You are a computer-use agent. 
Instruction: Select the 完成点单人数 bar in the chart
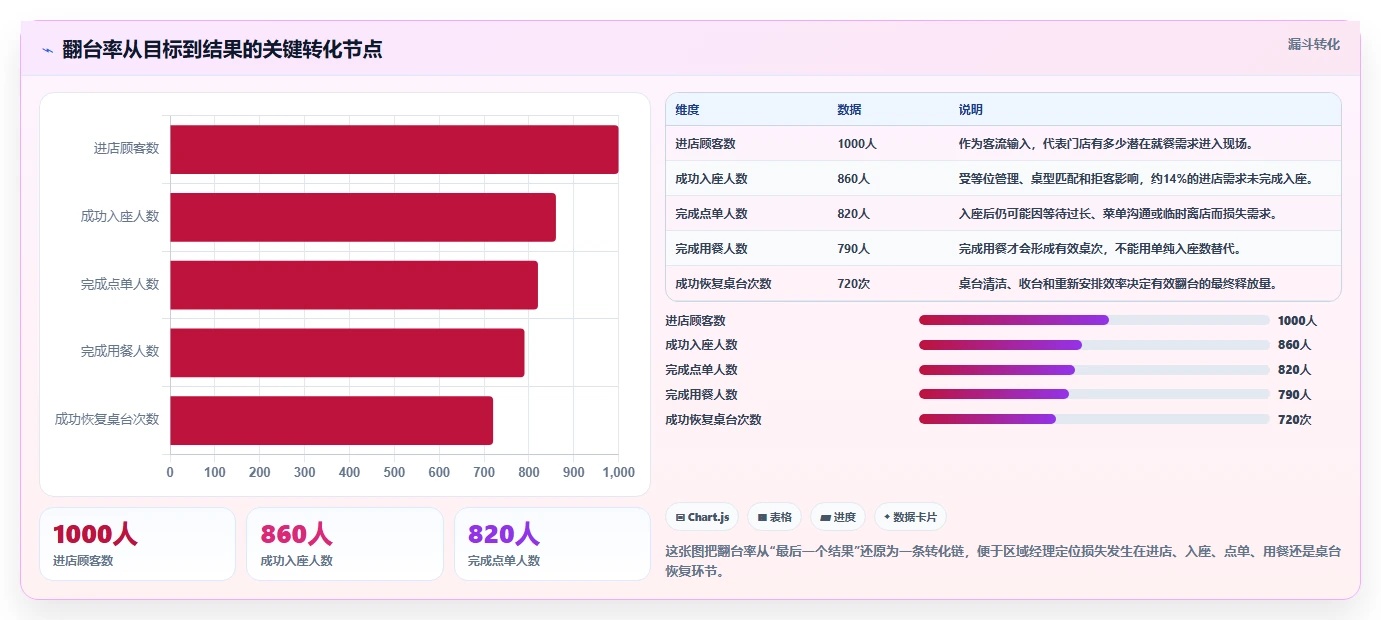(x=354, y=285)
